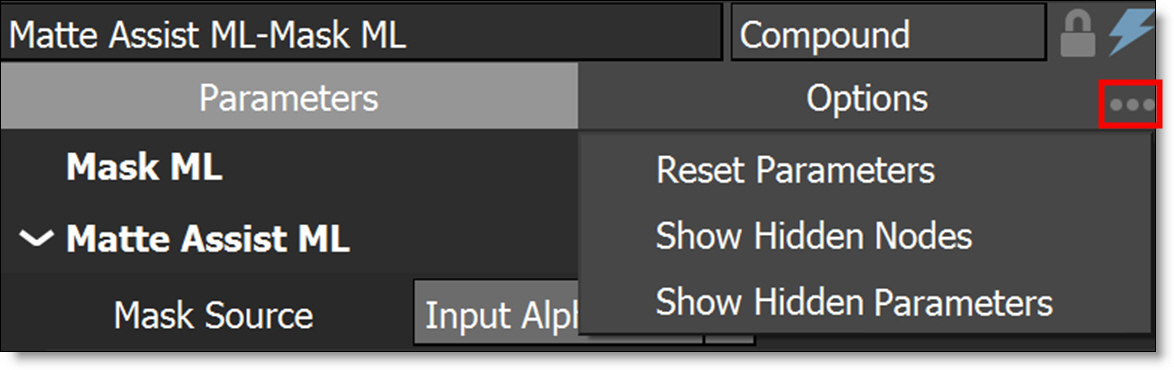This screenshot has height=370, width=1174.
Task: Switch to the Parameters tab
Action: 289,98
